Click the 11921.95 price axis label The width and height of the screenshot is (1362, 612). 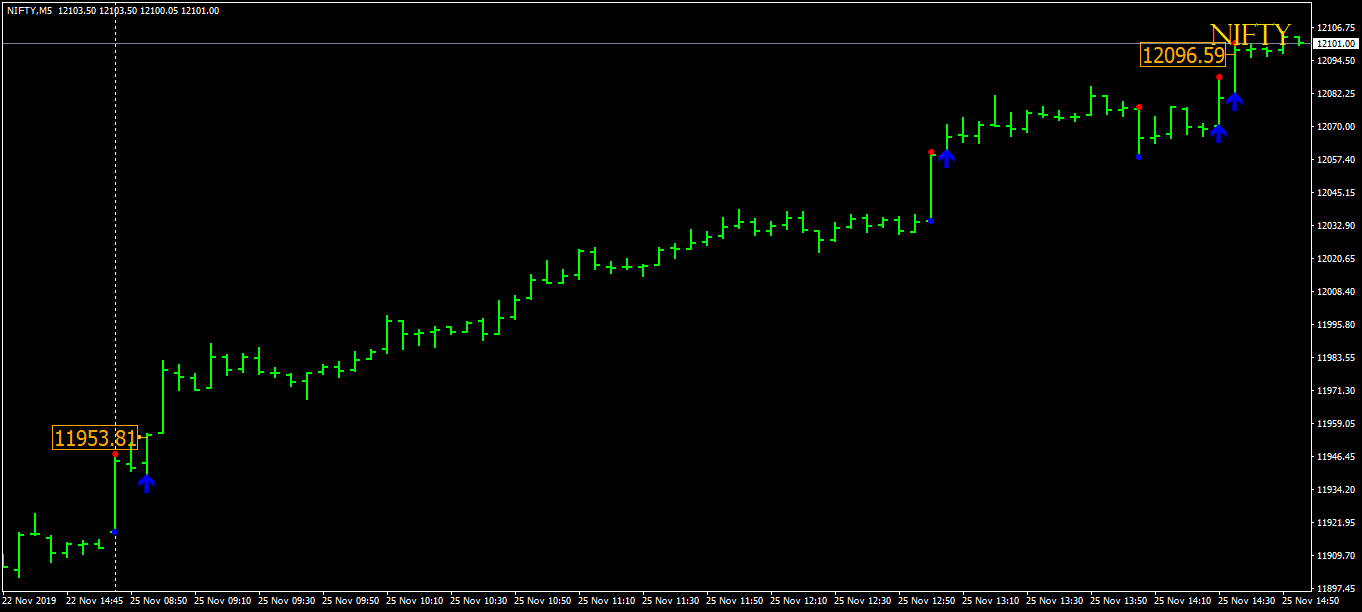[1337, 523]
